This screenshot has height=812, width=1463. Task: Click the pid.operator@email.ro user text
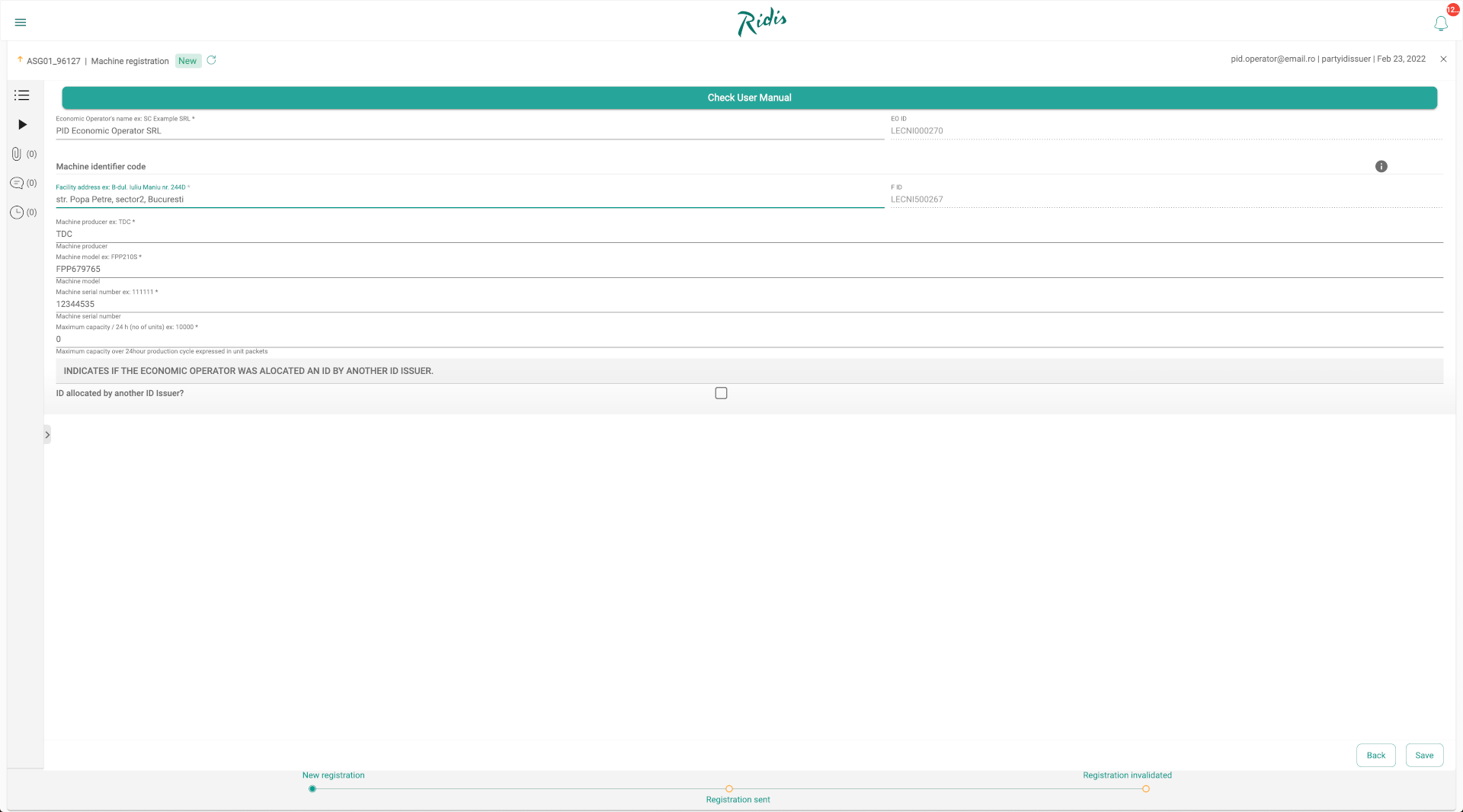1273,59
